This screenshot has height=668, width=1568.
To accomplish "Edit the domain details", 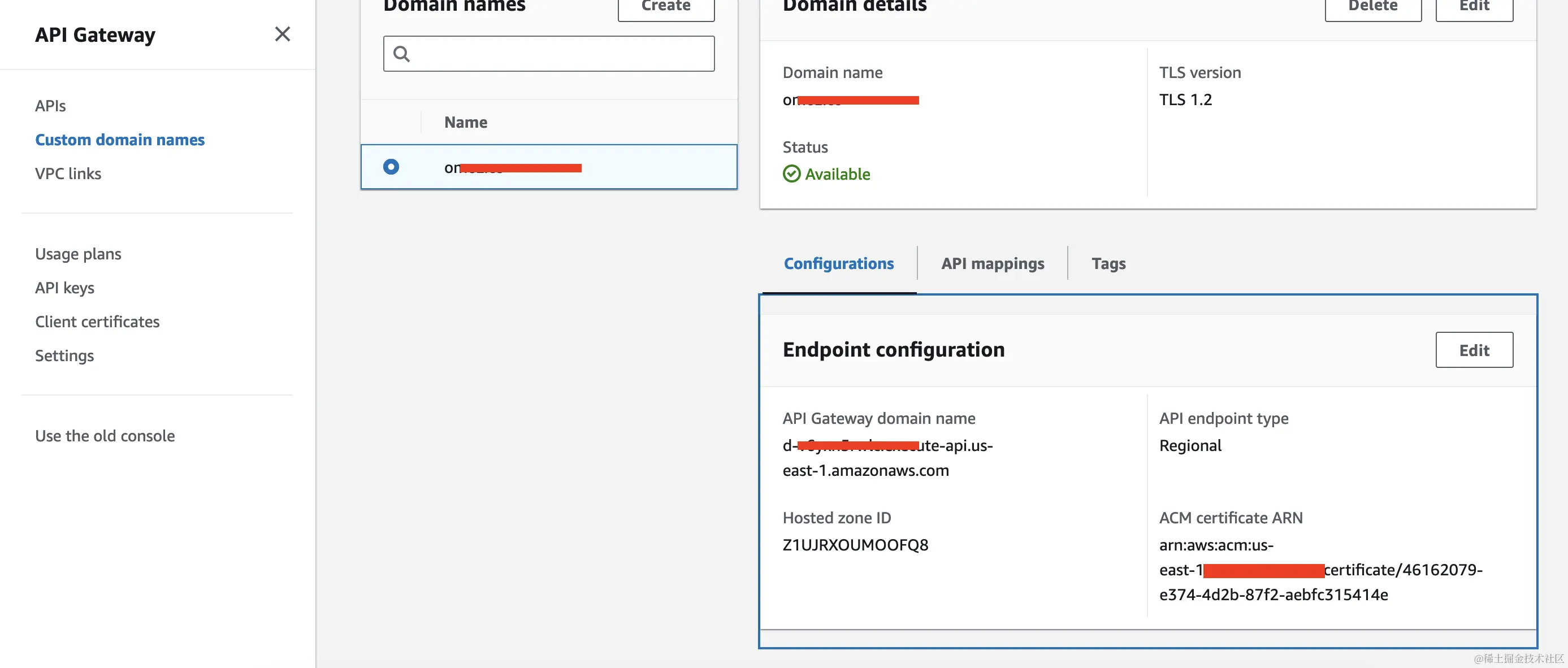I will (1474, 7).
